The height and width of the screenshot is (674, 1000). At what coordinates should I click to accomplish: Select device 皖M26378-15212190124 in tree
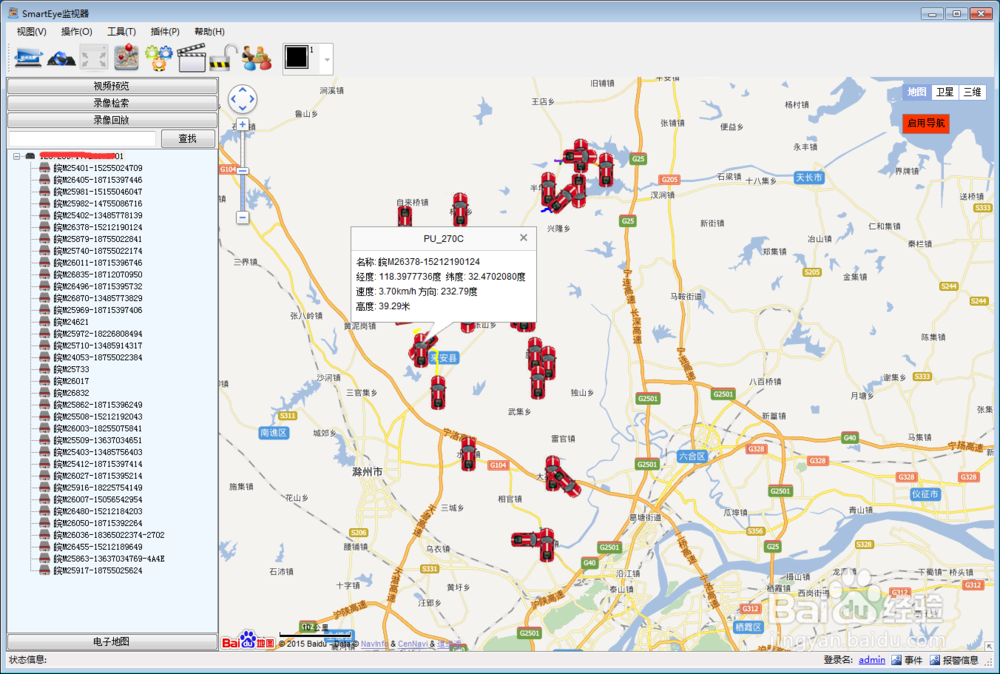98,227
